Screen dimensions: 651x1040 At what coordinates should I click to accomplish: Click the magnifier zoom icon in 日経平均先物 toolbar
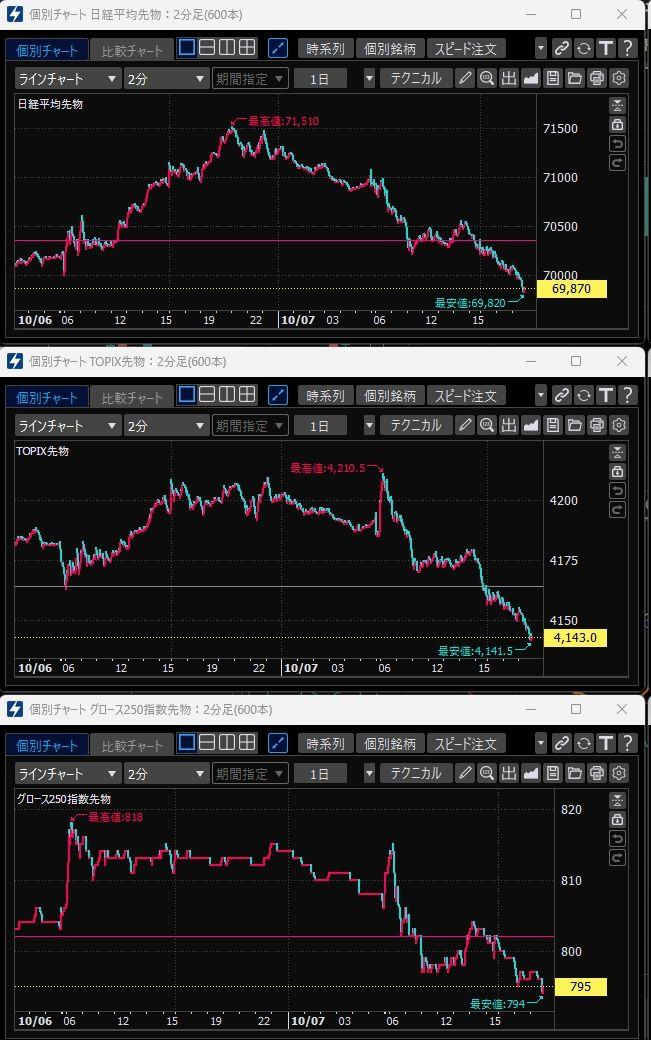click(x=487, y=78)
